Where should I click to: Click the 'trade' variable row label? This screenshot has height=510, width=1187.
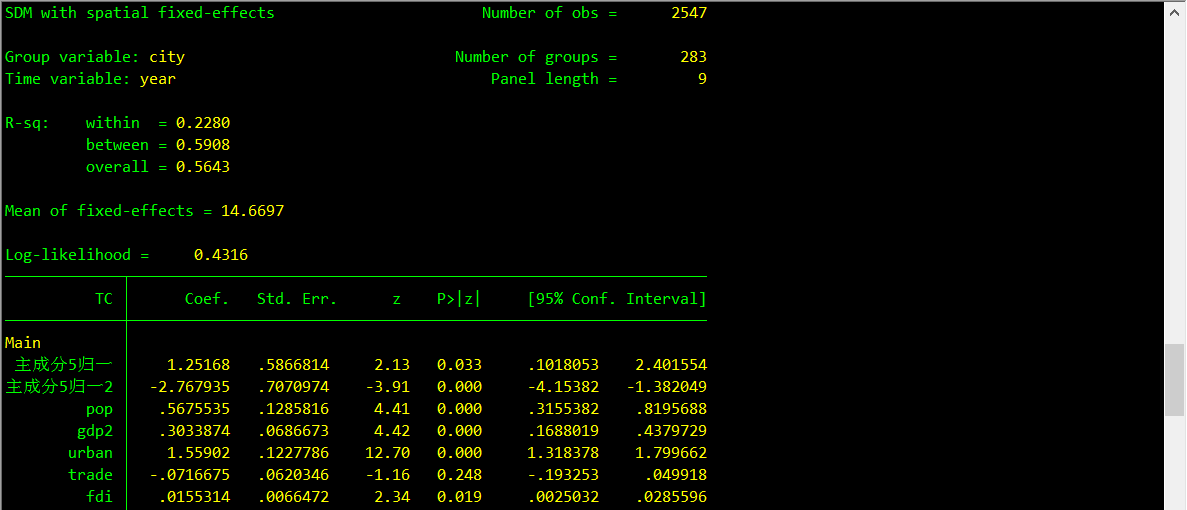coord(90,475)
